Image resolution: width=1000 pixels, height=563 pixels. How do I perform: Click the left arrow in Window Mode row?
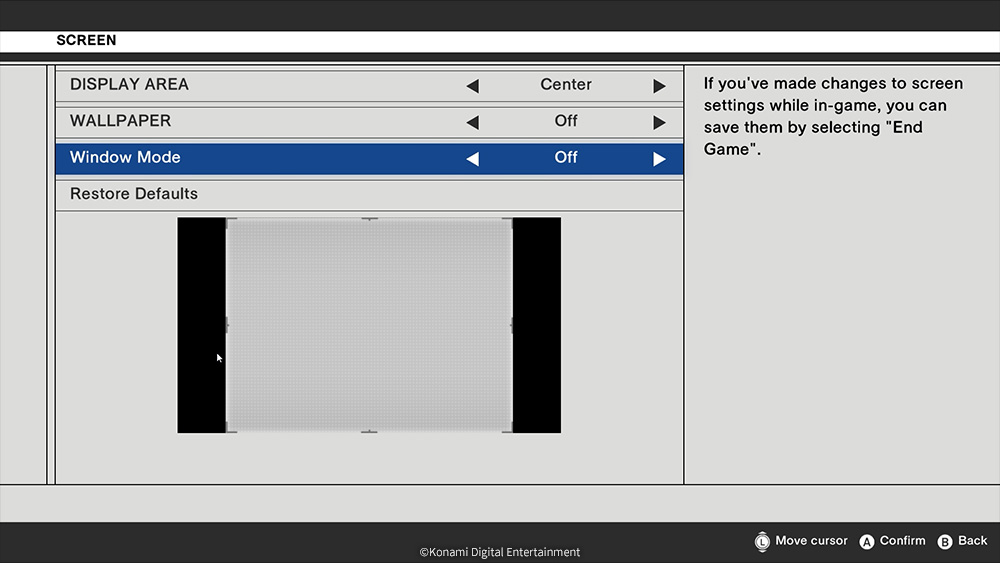click(472, 159)
